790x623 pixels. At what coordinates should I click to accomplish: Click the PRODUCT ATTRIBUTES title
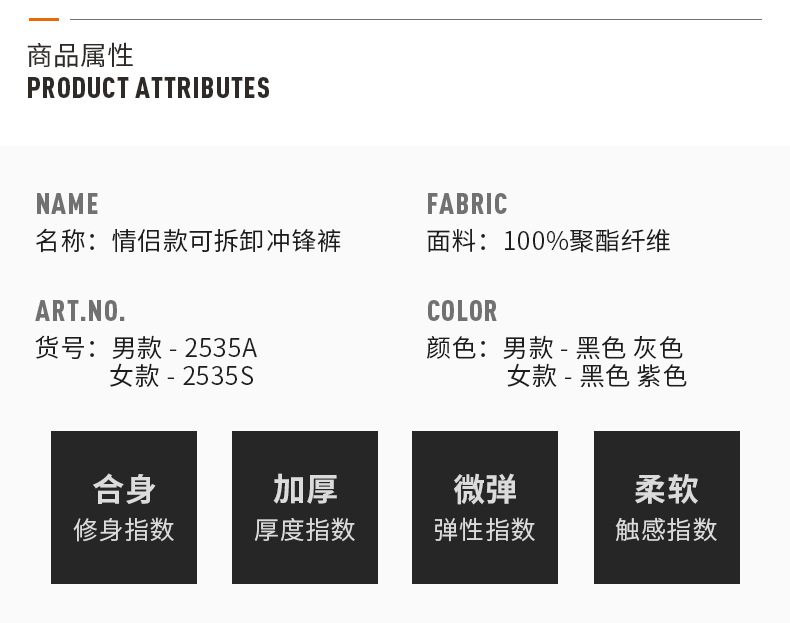[x=148, y=88]
